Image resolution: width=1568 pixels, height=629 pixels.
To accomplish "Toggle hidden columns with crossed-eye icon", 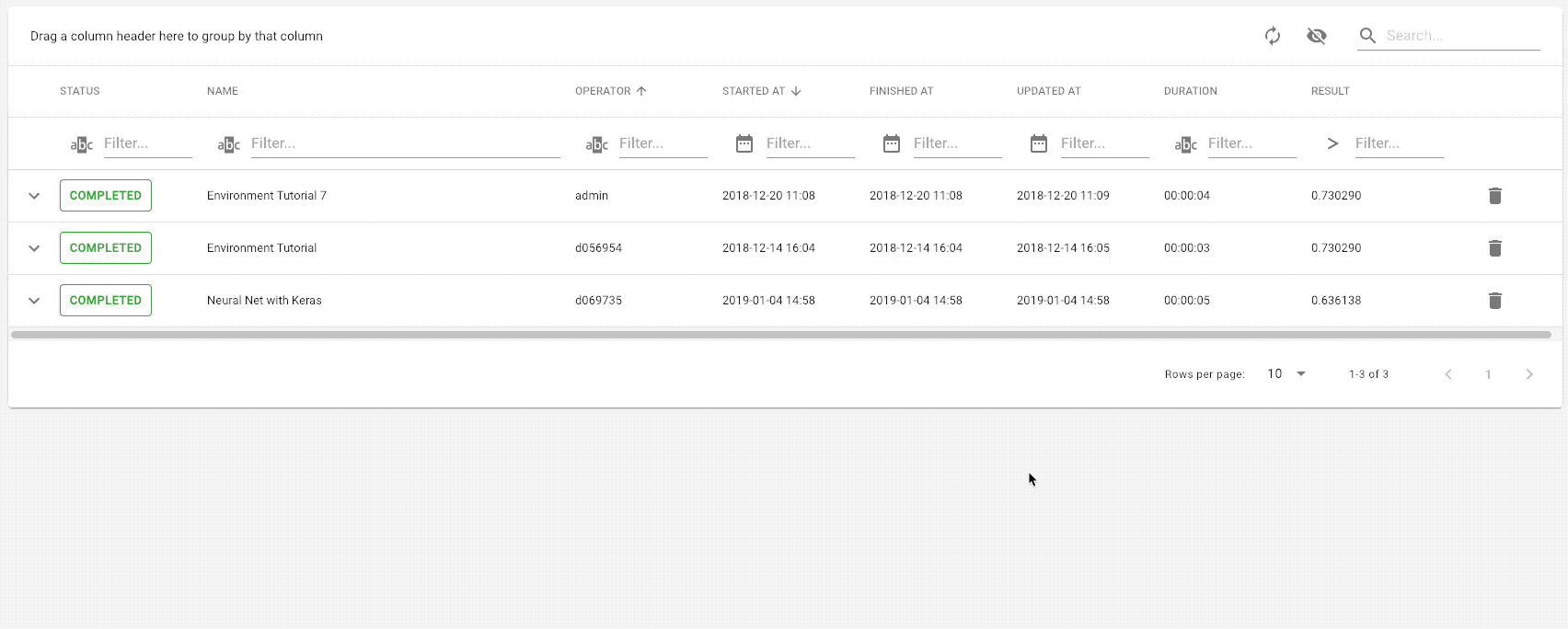I will pos(1317,36).
